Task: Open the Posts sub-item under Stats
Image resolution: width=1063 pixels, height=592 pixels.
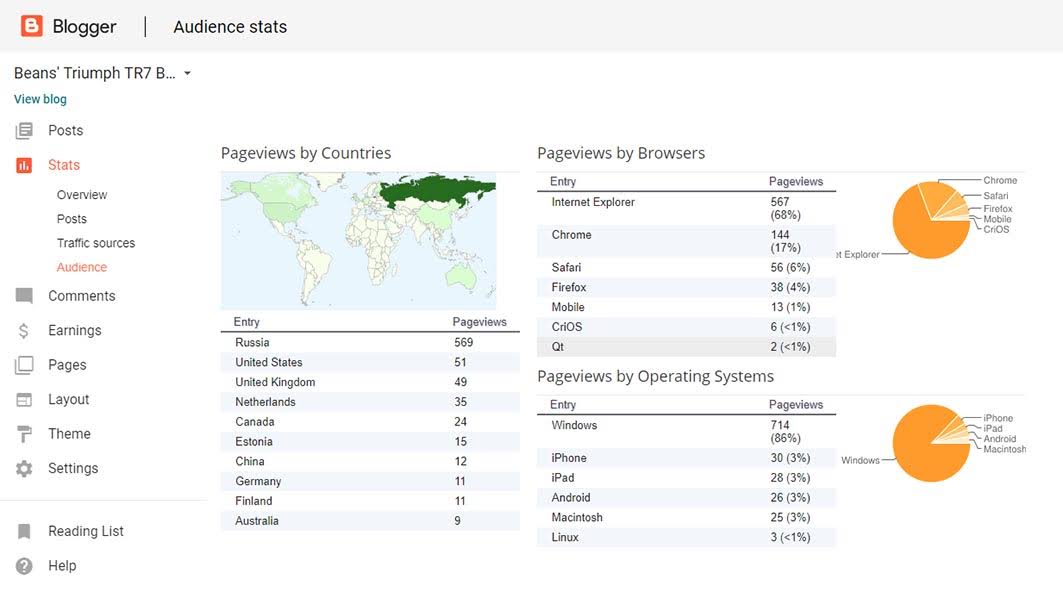Action: click(x=72, y=219)
